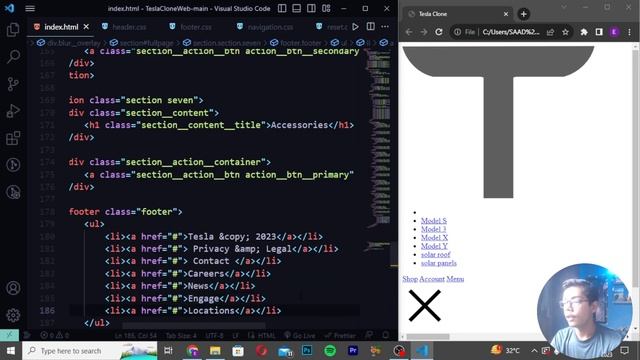Split the editor to the right
The image size is (640, 360).
pos(370,27)
